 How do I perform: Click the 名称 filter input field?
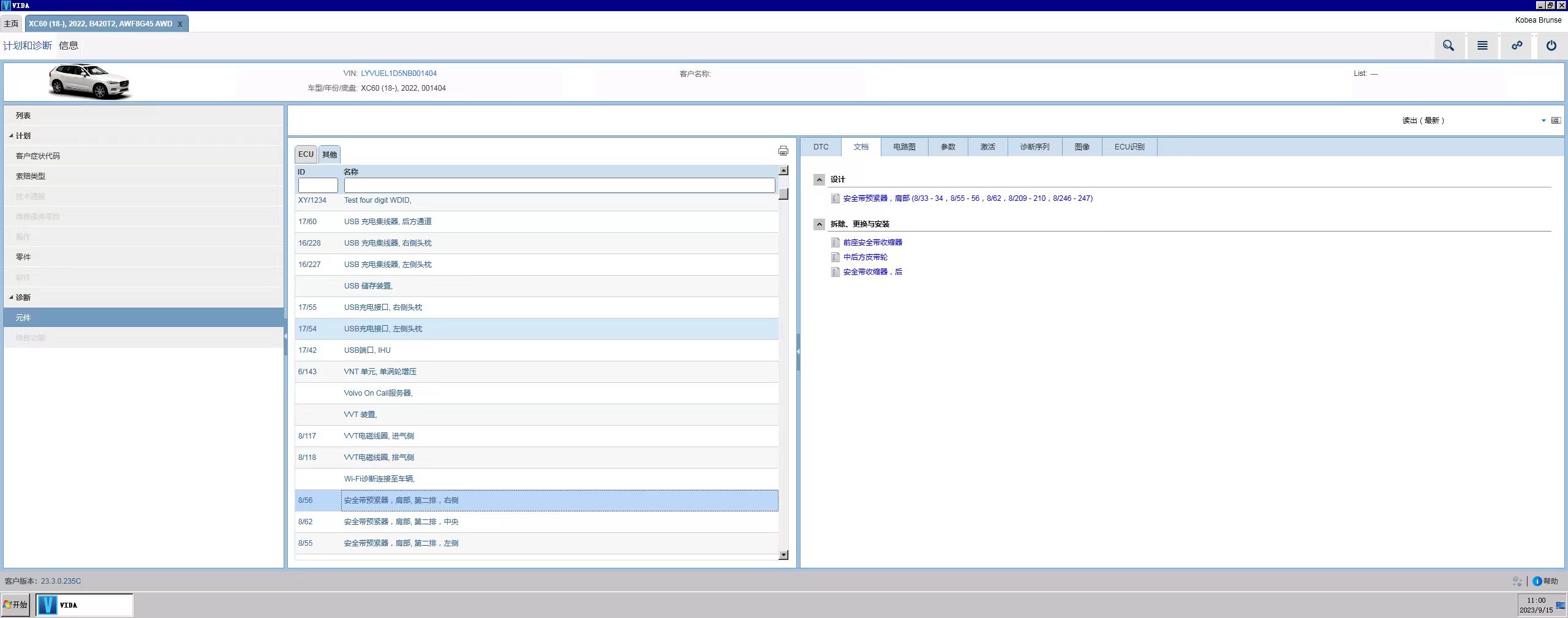tap(559, 186)
